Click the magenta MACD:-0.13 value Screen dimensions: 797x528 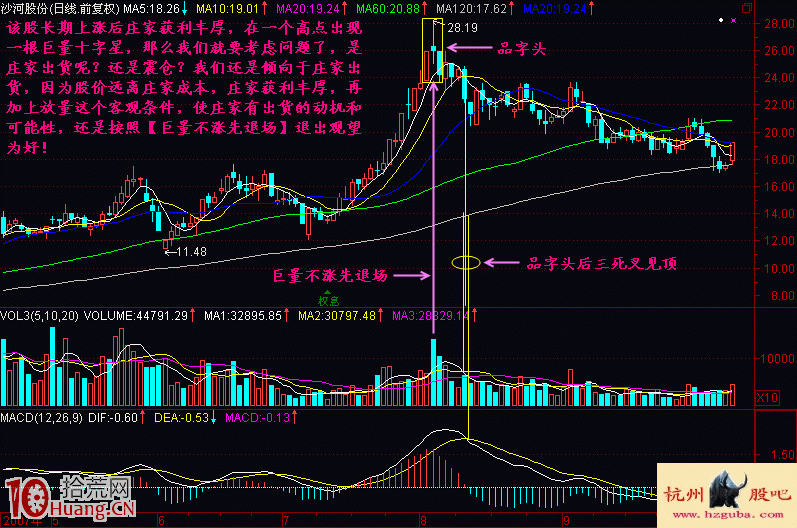click(257, 418)
